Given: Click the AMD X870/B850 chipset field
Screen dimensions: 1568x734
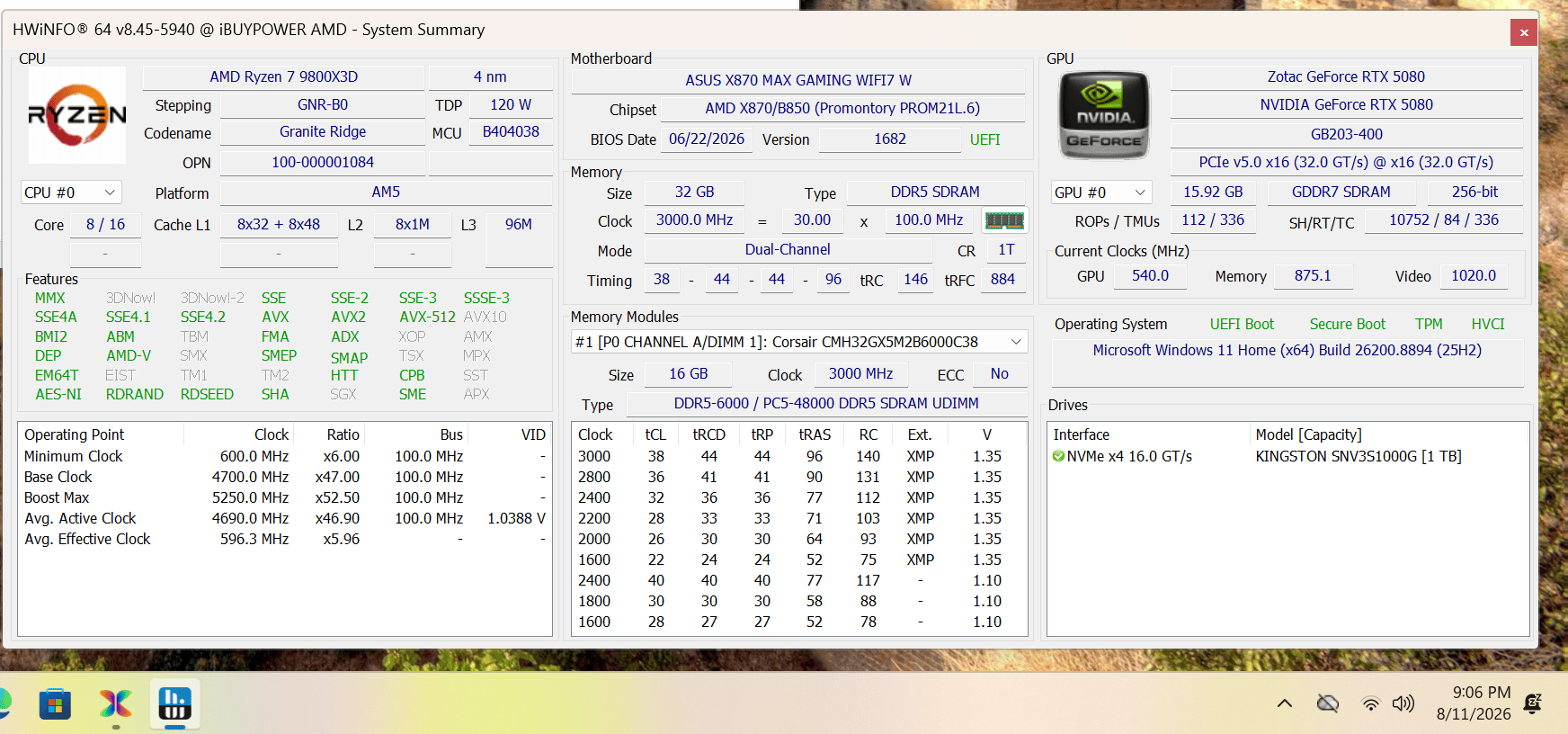Looking at the screenshot, I should [x=842, y=109].
